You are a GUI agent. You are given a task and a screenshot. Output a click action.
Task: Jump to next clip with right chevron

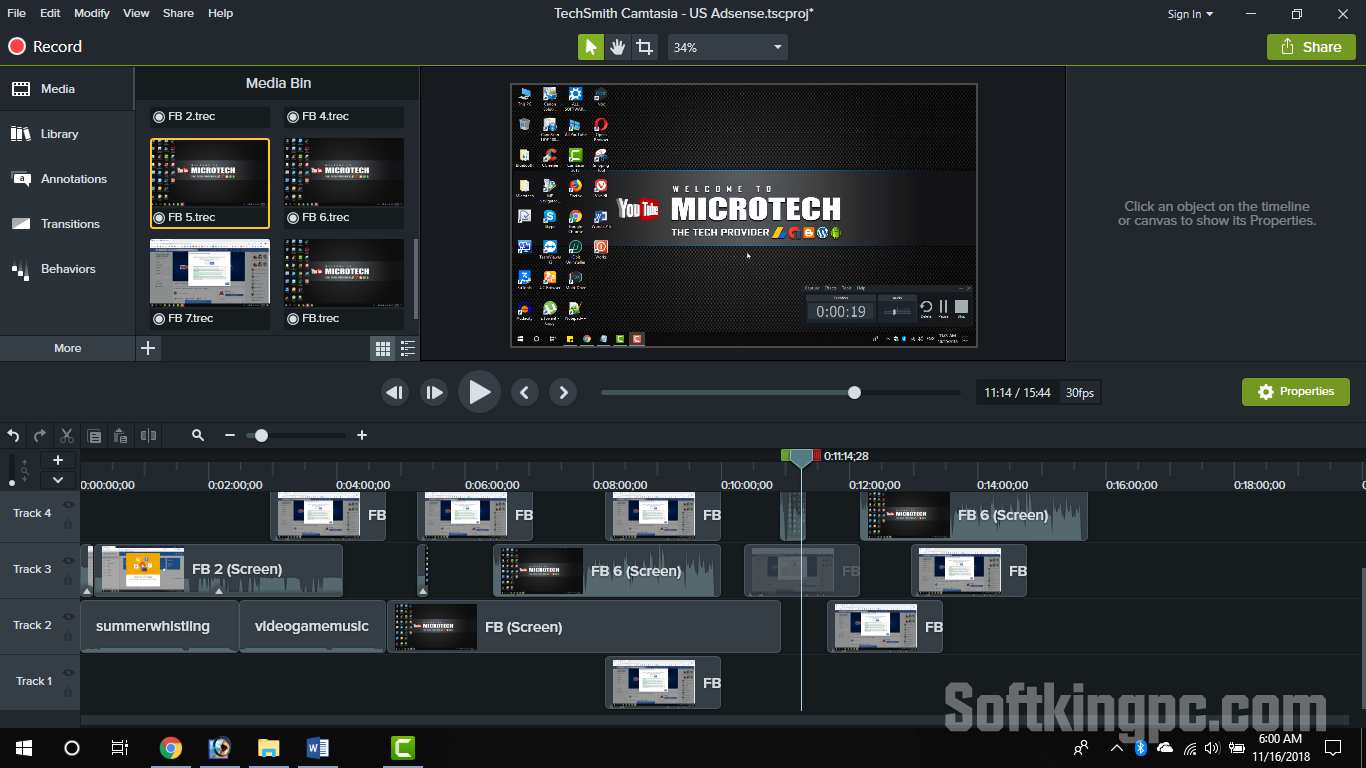click(563, 392)
